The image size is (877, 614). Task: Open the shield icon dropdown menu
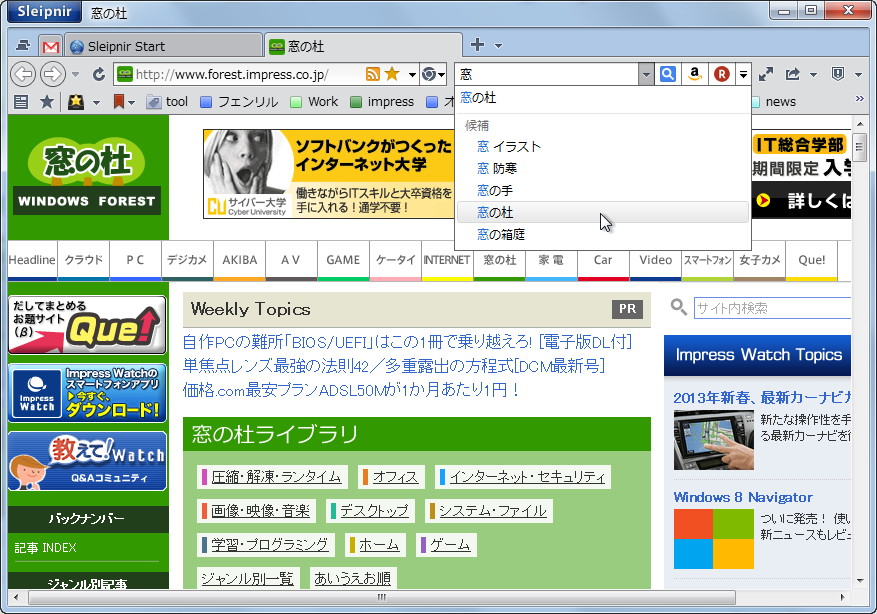(857, 74)
